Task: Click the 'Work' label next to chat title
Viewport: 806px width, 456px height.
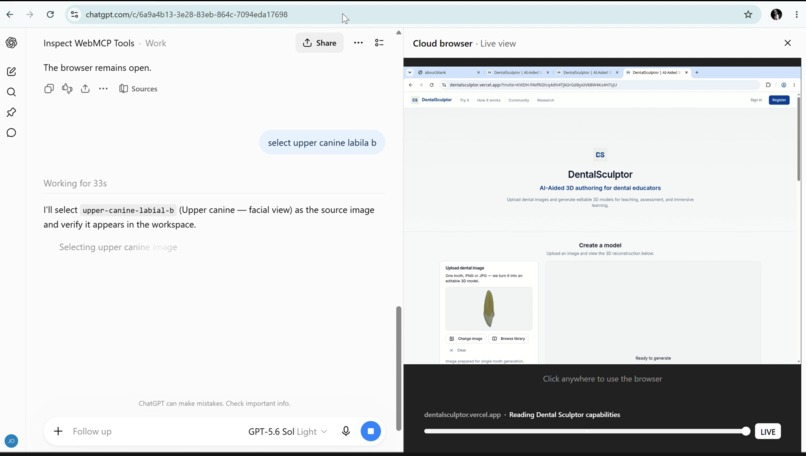Action: click(155, 43)
